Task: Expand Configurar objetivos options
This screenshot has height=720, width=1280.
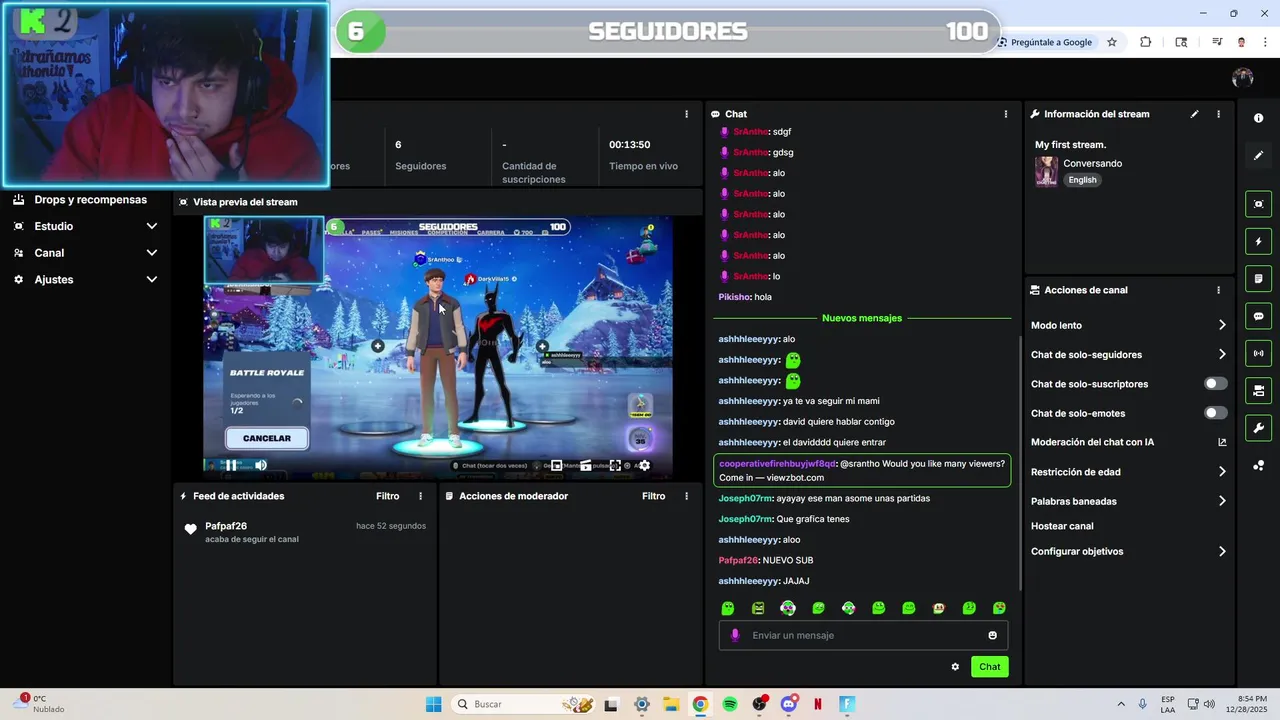Action: (x=1222, y=551)
